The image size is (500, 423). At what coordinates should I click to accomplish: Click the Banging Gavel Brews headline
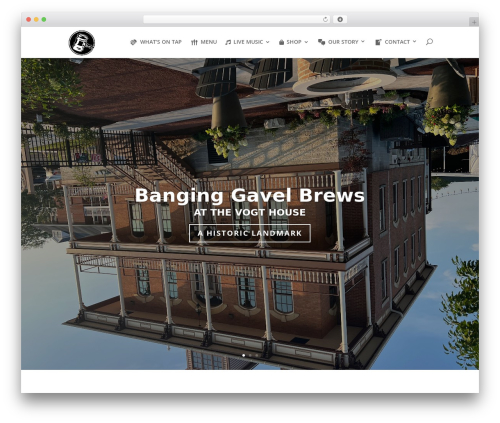(x=250, y=195)
